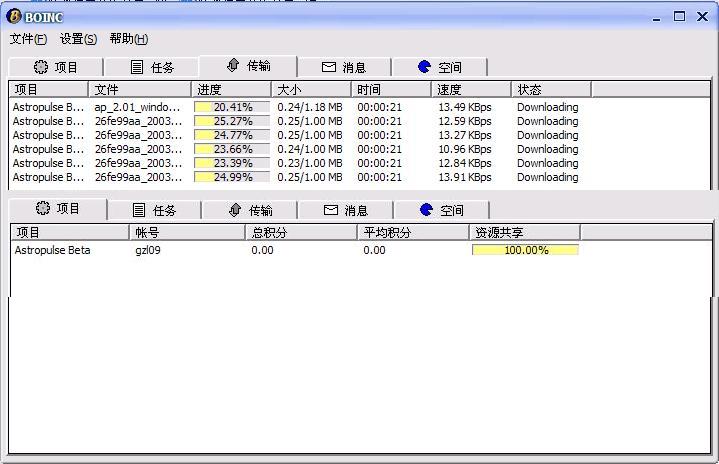Click the list icon on the lower 任务 tab
Screen dimensions: 719x464
click(139, 210)
